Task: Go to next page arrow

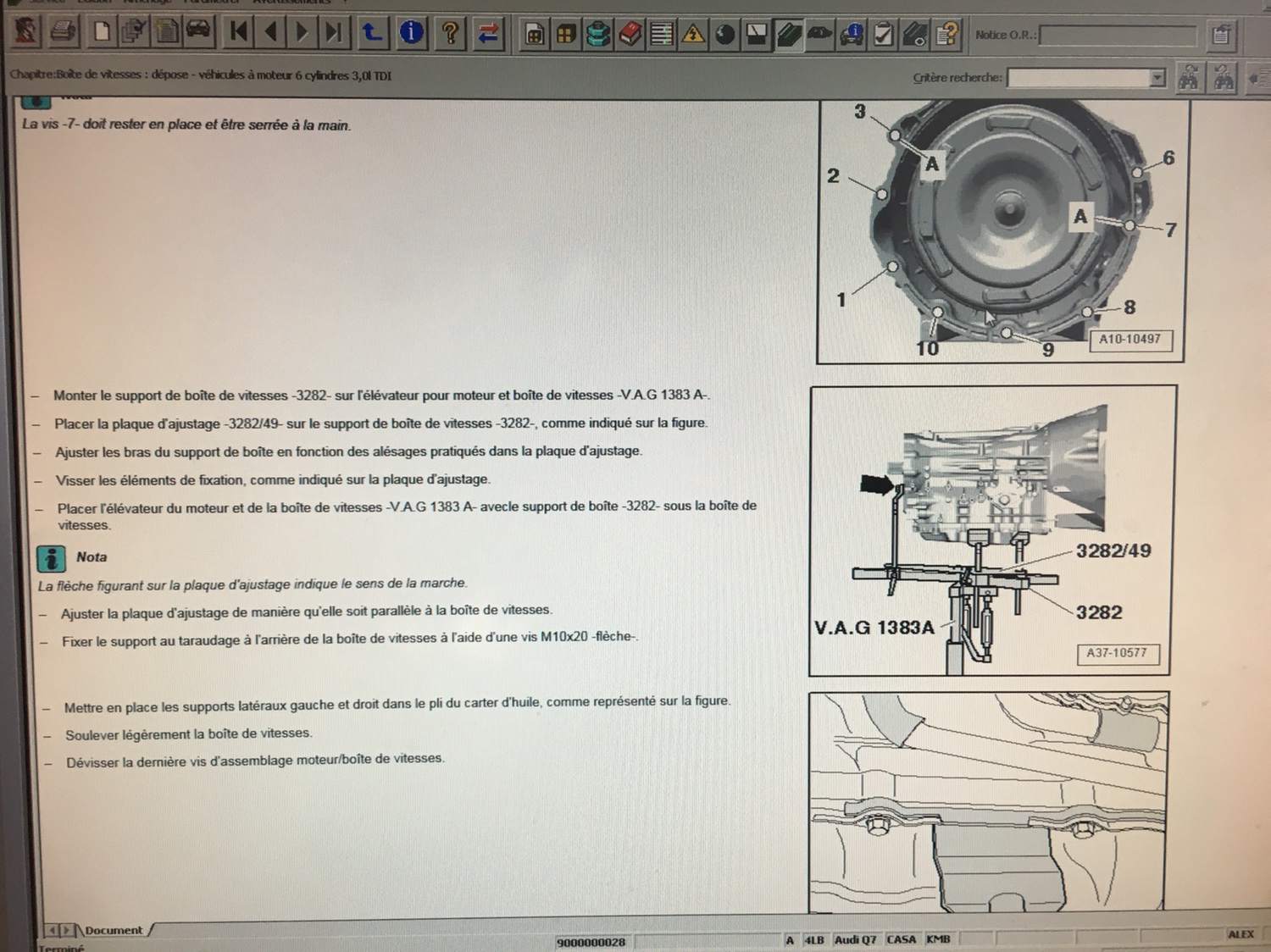Action: pyautogui.click(x=302, y=32)
